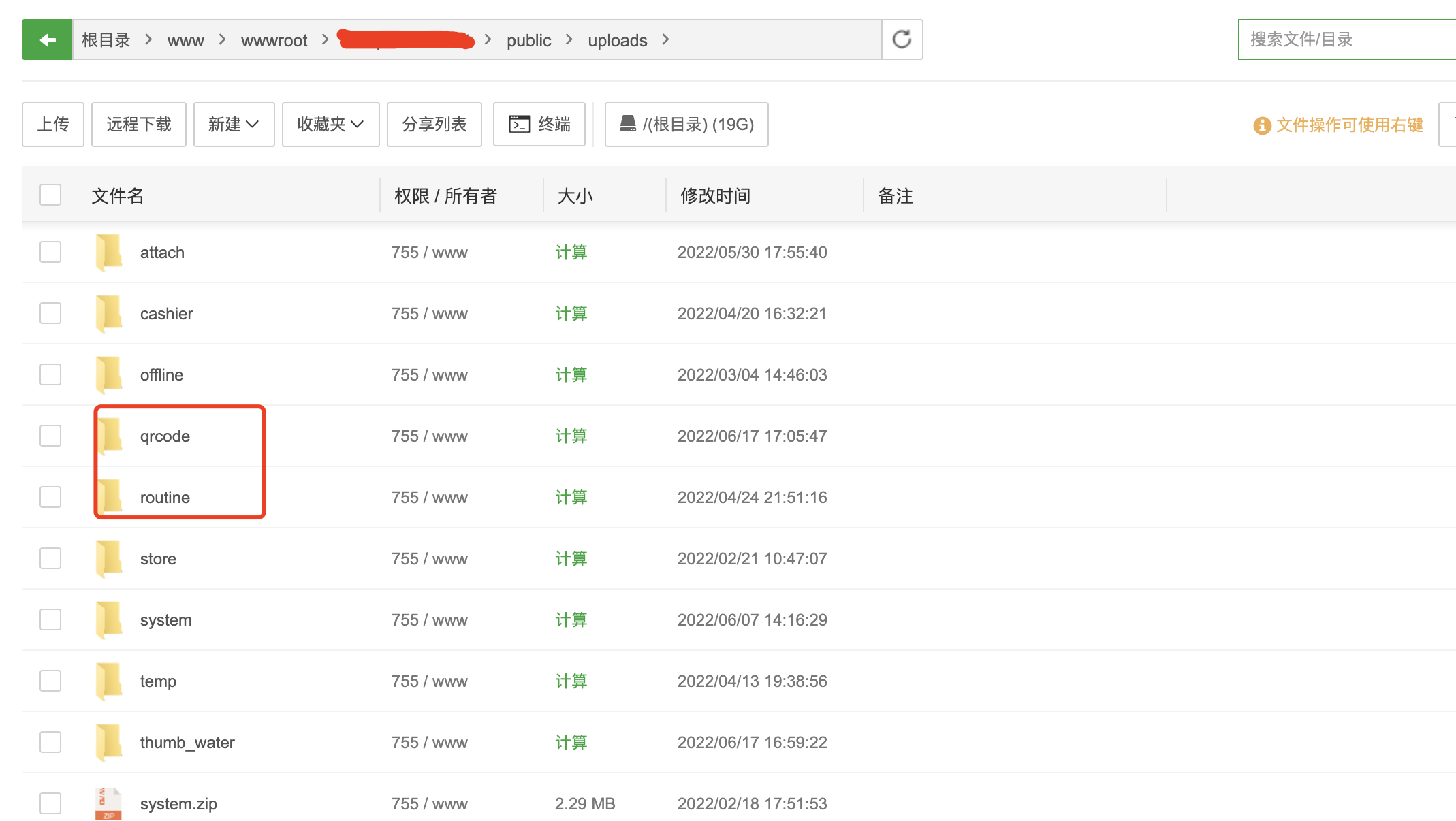The image size is (1456, 821).
Task: Open the thumb_water folder icon
Action: pyautogui.click(x=109, y=742)
